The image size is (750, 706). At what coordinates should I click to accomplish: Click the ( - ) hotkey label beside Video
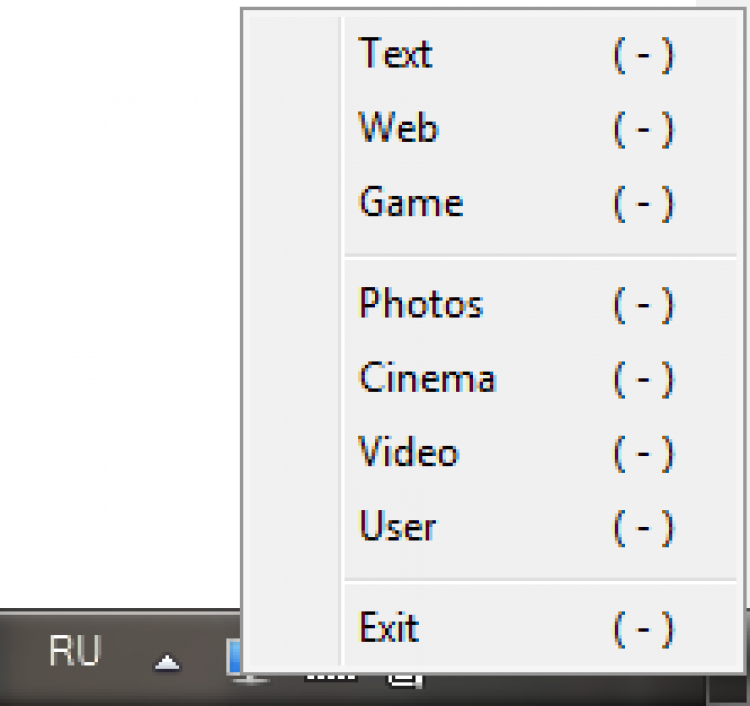(643, 453)
